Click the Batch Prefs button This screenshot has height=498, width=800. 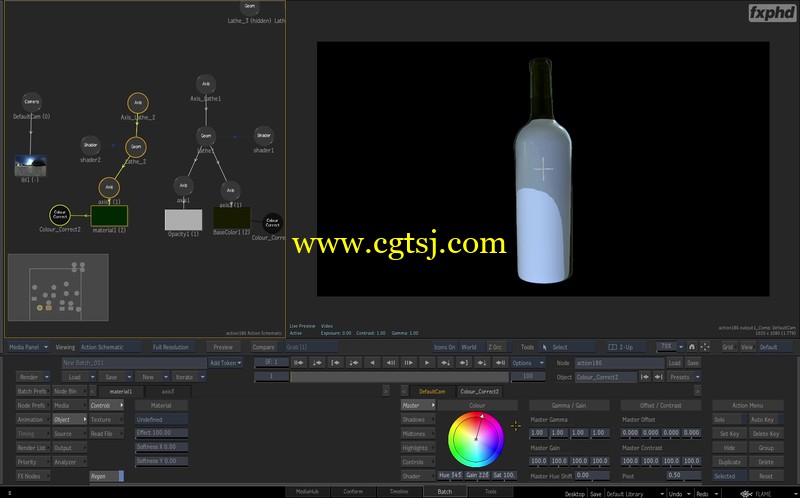point(32,391)
